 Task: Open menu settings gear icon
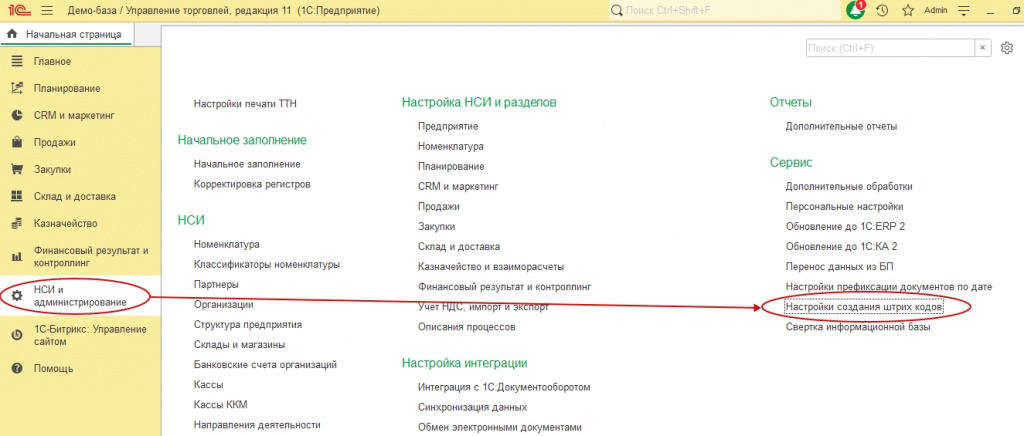1007,48
